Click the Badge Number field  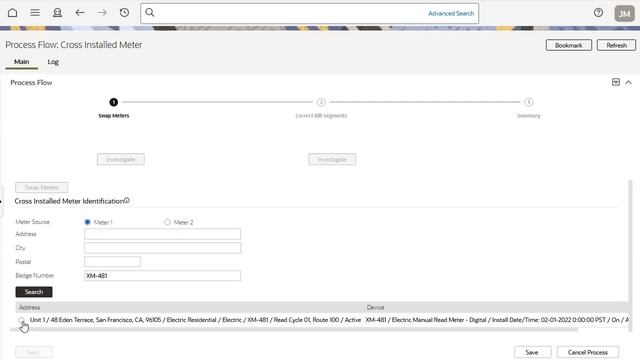(x=162, y=276)
